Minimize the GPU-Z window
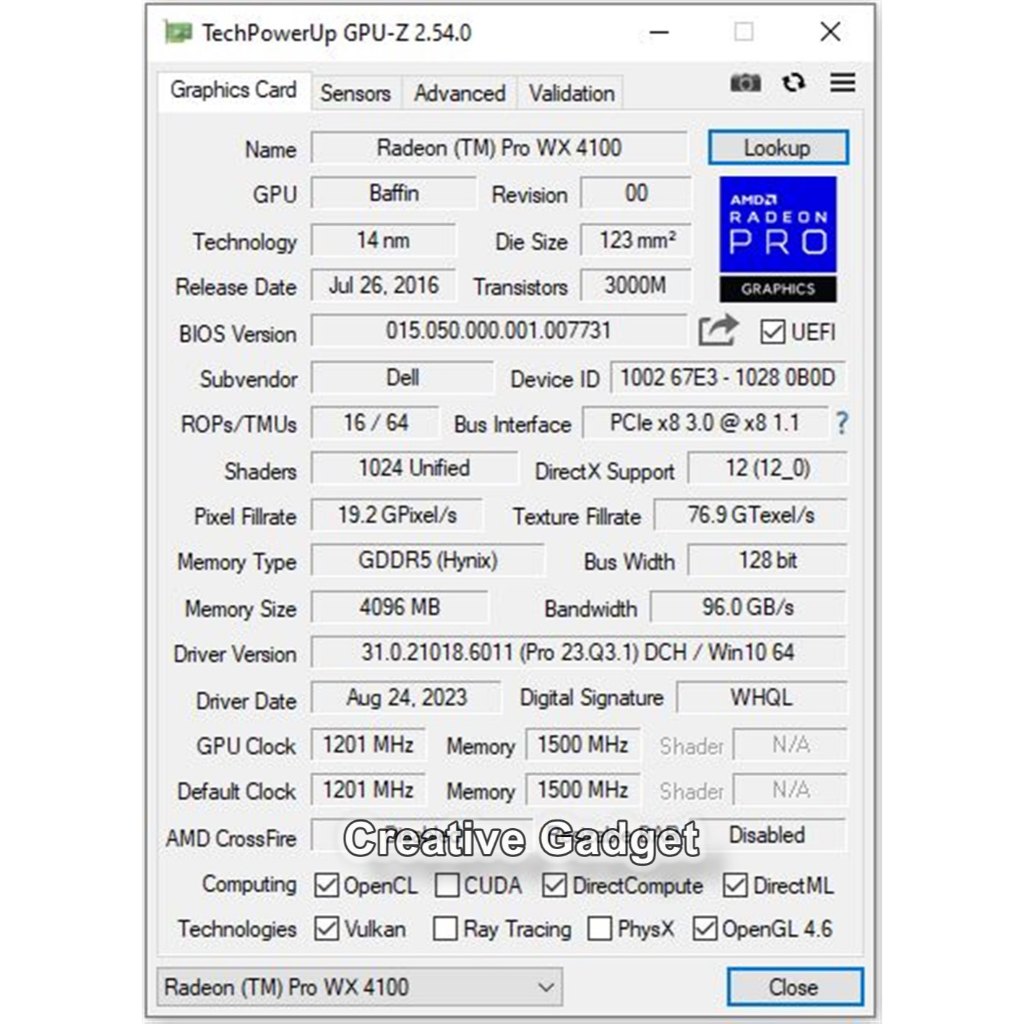 pyautogui.click(x=658, y=33)
